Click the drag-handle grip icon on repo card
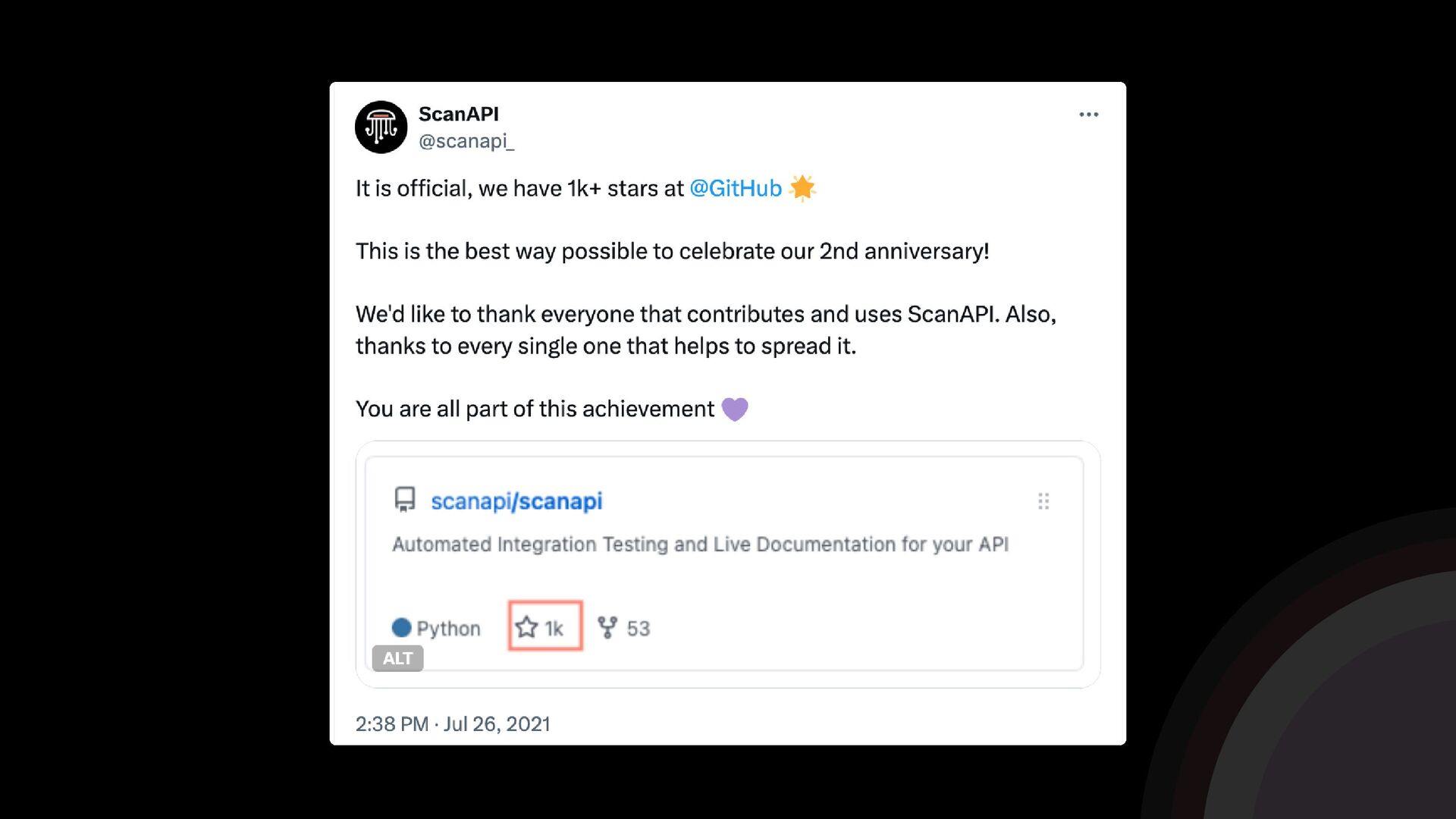 [x=1043, y=501]
